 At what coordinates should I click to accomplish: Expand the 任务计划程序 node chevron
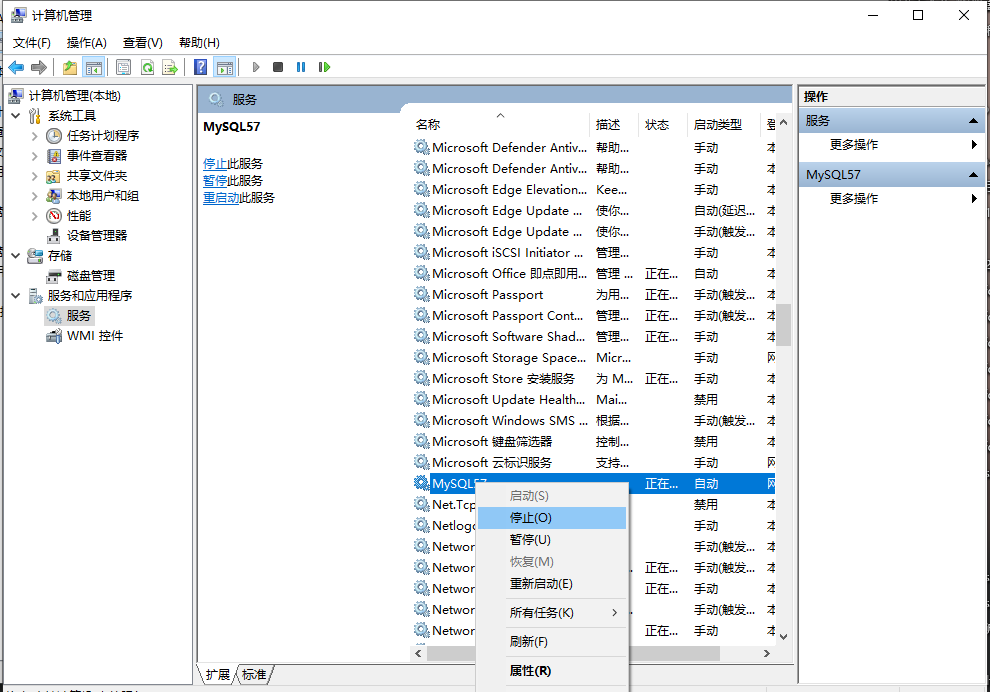click(x=35, y=136)
